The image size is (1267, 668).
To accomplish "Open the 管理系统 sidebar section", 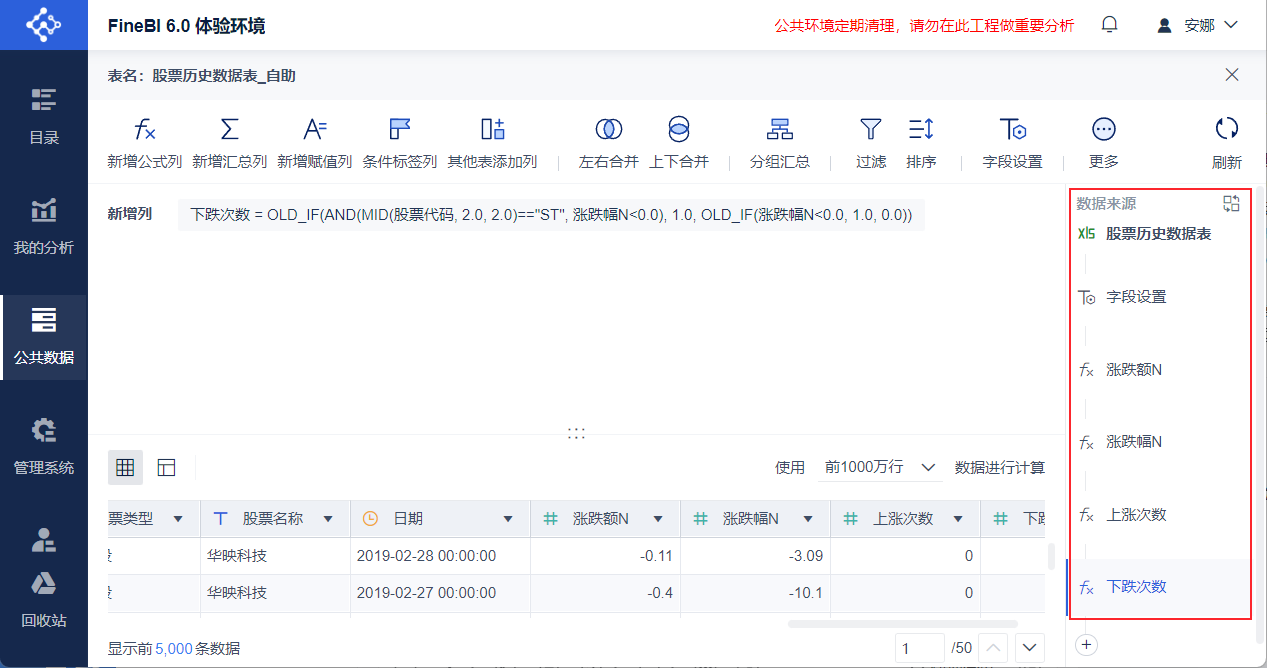I will click(x=43, y=447).
